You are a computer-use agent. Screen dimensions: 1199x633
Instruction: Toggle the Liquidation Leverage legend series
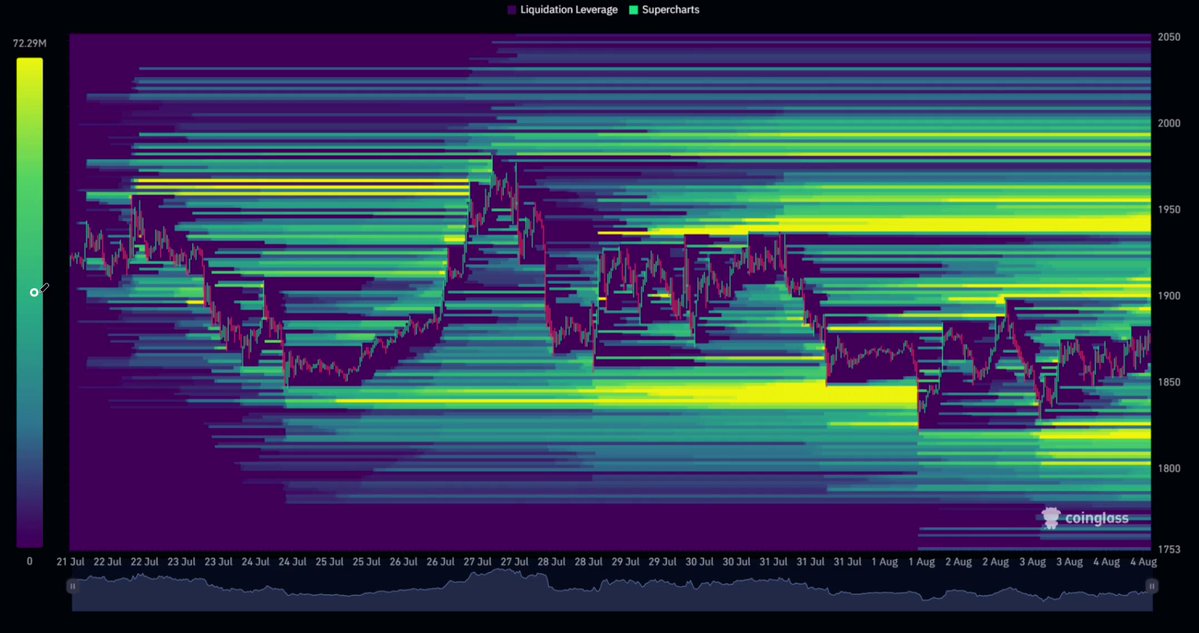pos(562,10)
